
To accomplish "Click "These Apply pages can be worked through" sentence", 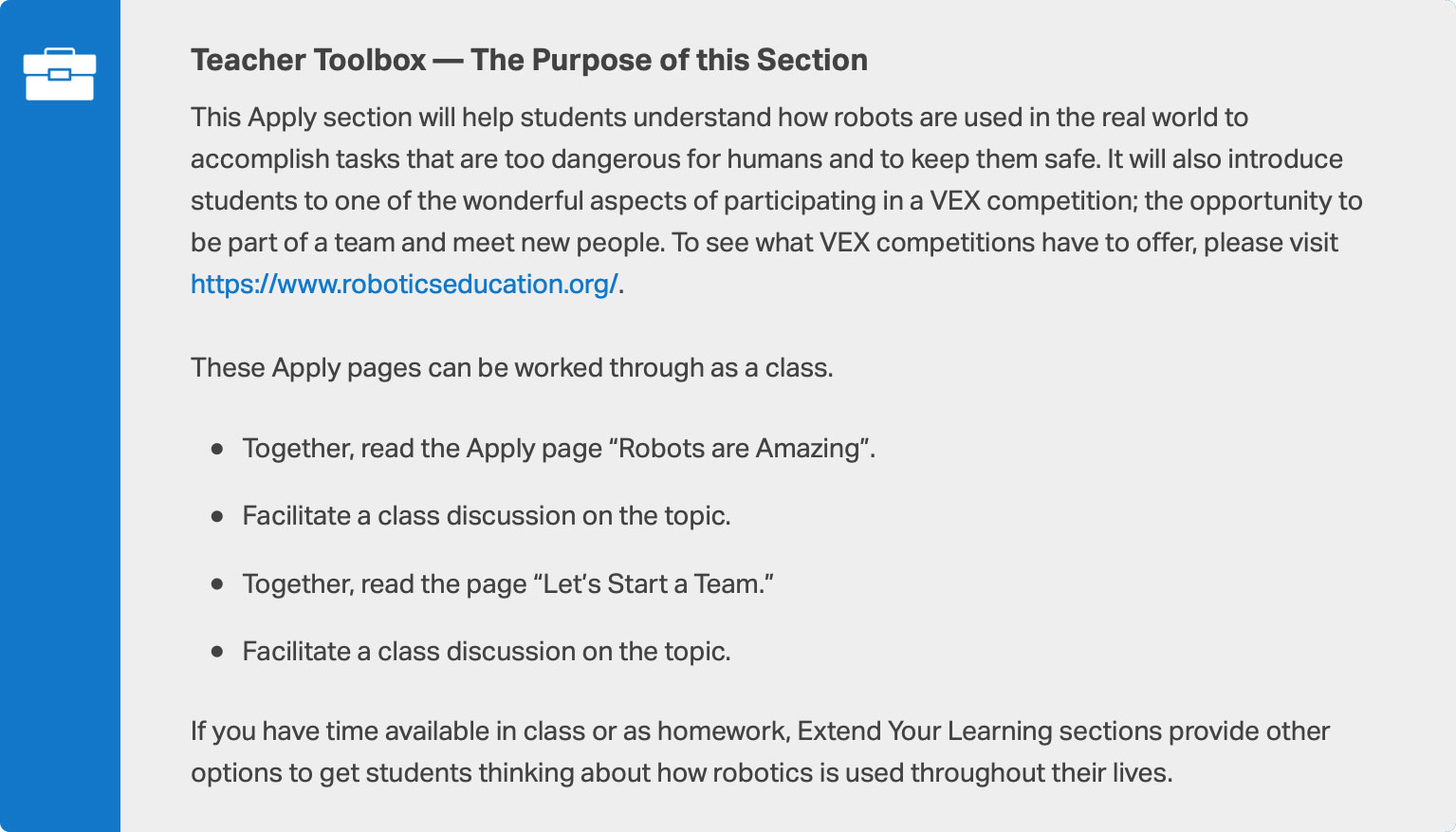I will pyautogui.click(x=511, y=367).
